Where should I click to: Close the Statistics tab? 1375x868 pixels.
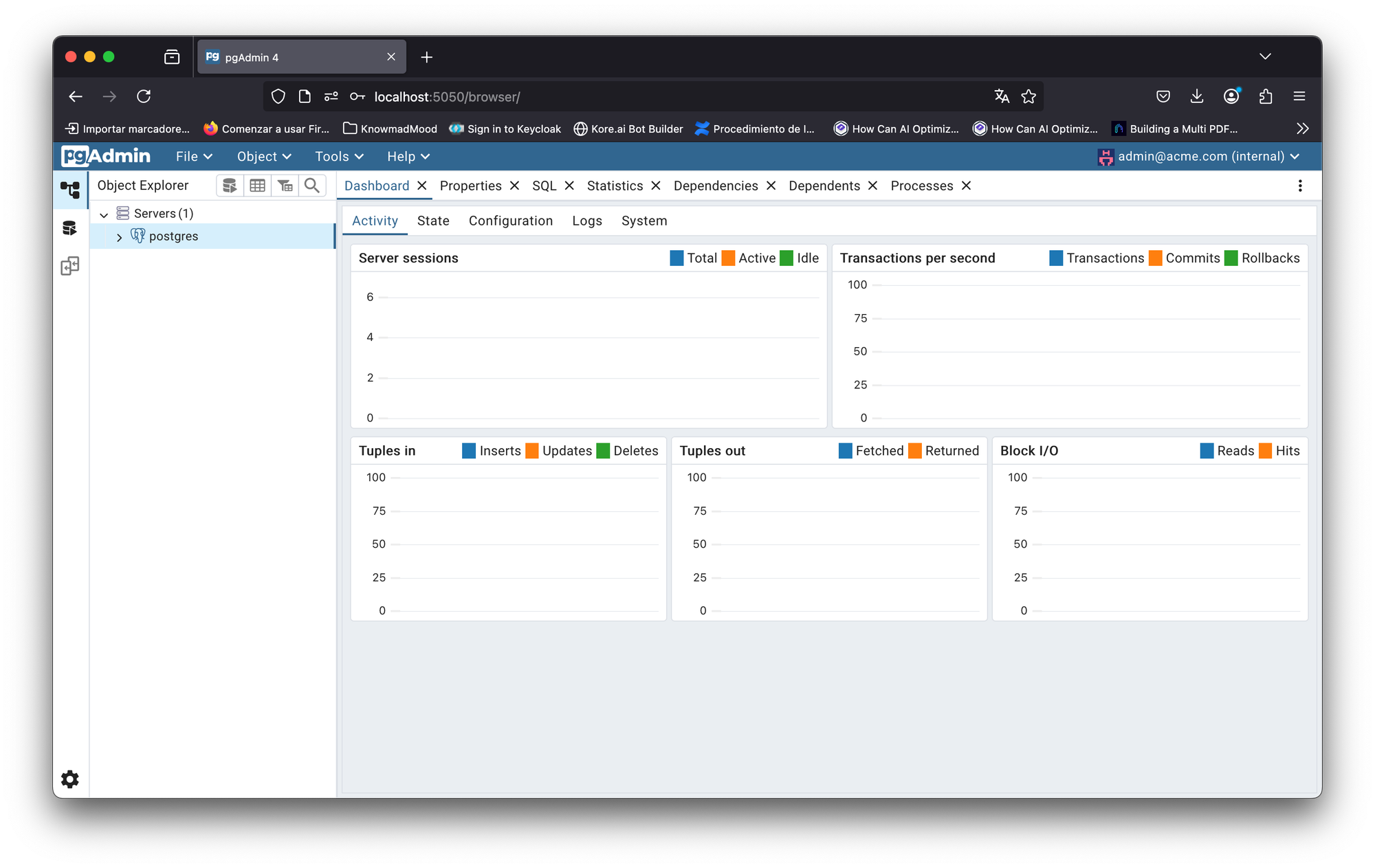[656, 186]
